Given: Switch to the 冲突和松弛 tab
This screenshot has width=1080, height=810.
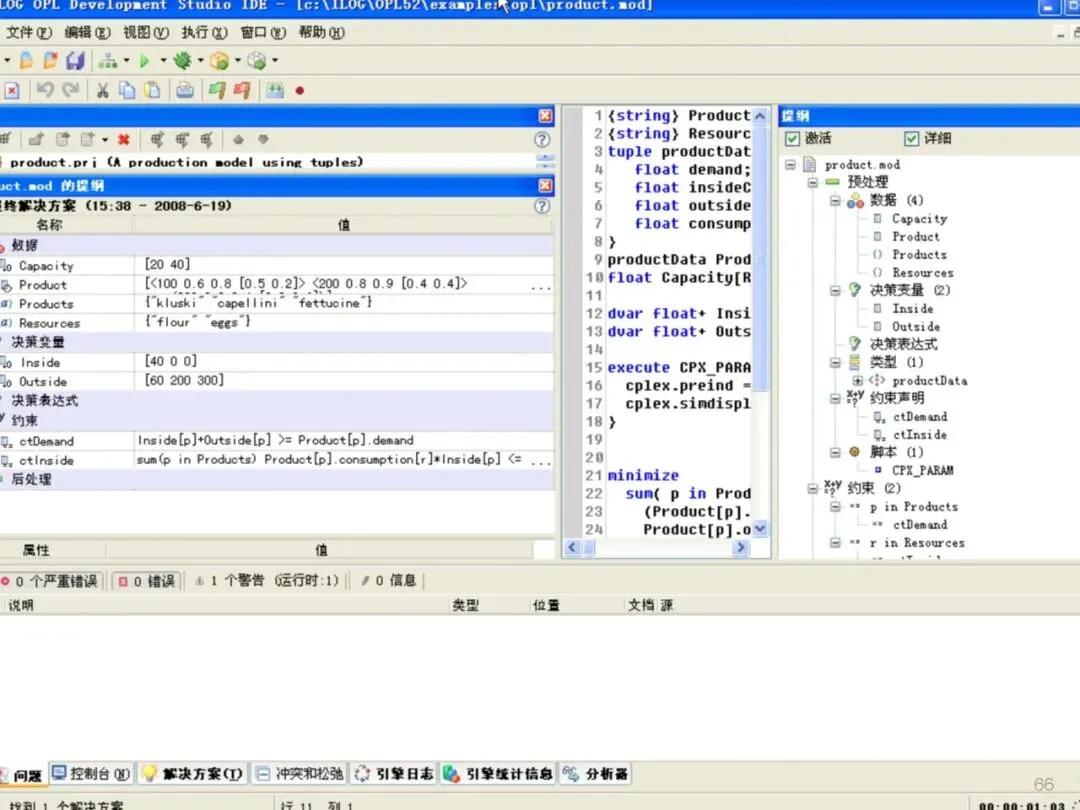Looking at the screenshot, I should (299, 773).
